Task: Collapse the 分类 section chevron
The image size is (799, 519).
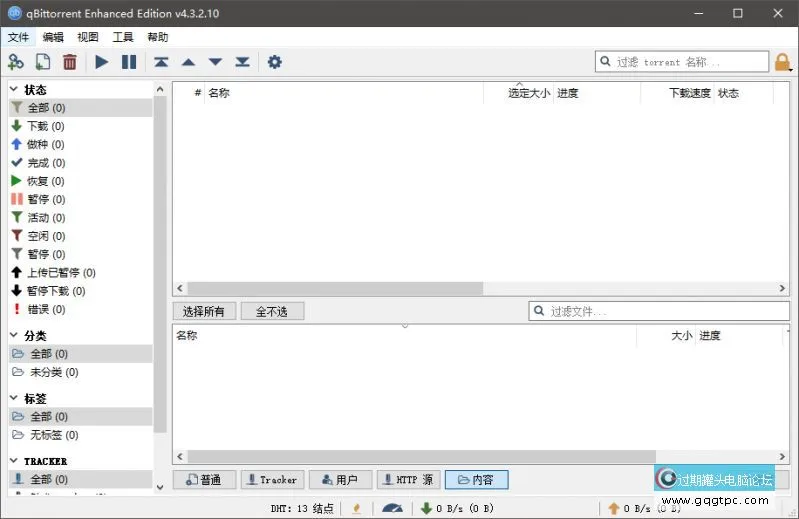Action: [x=14, y=336]
